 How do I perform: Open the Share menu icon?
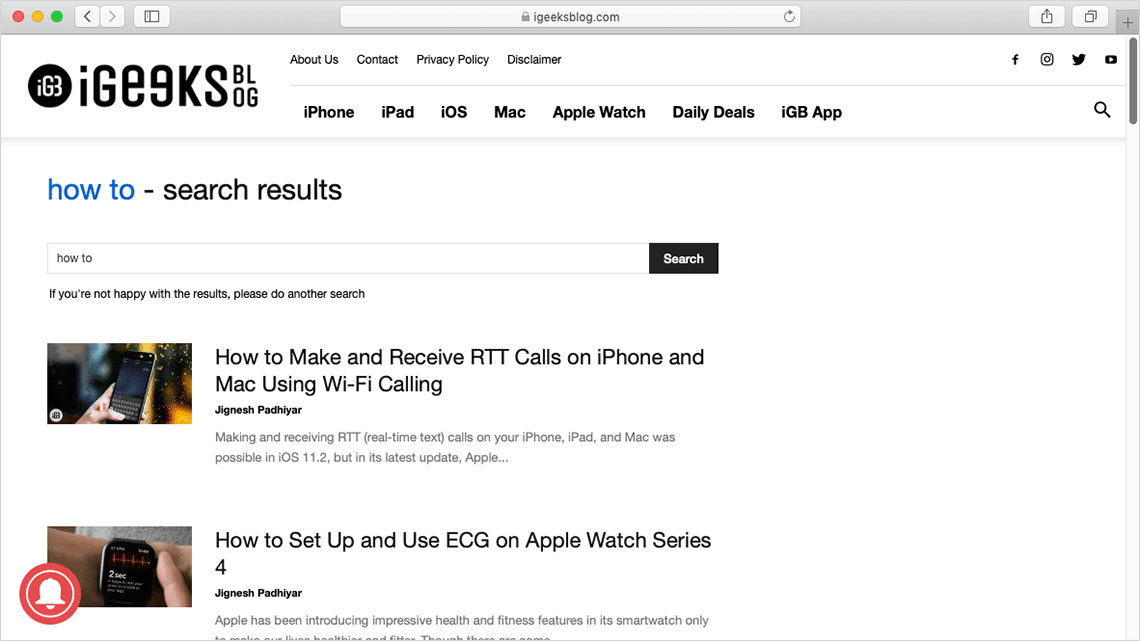point(1047,16)
